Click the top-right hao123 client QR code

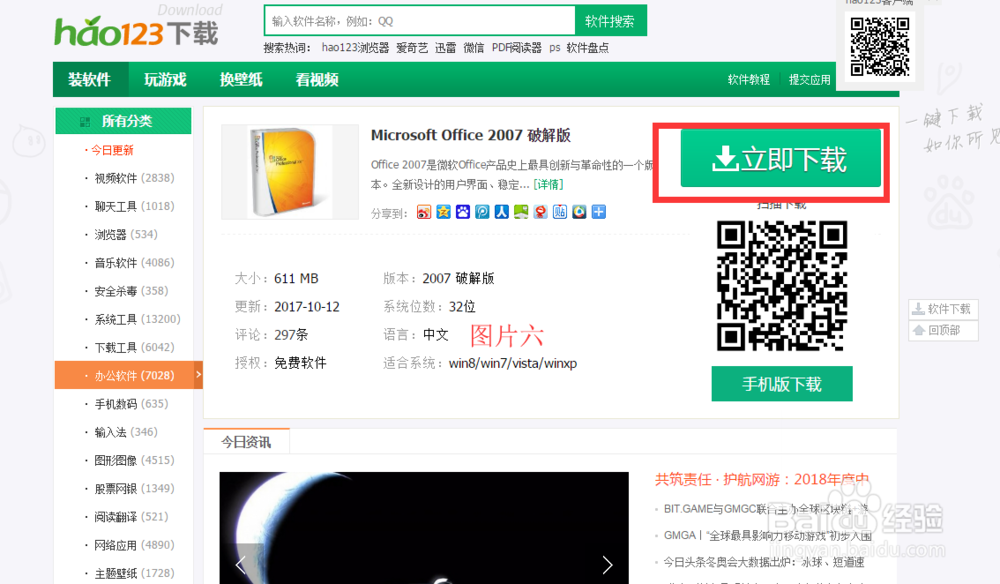[880, 47]
